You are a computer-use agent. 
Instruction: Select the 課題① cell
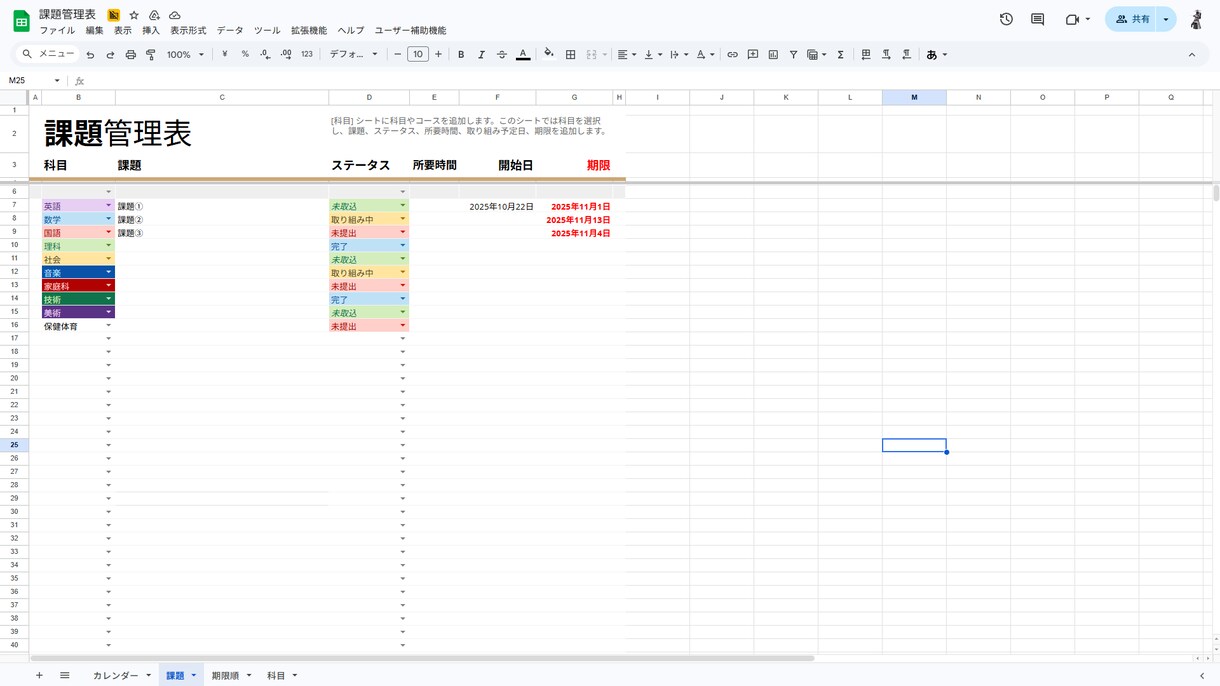coord(222,207)
